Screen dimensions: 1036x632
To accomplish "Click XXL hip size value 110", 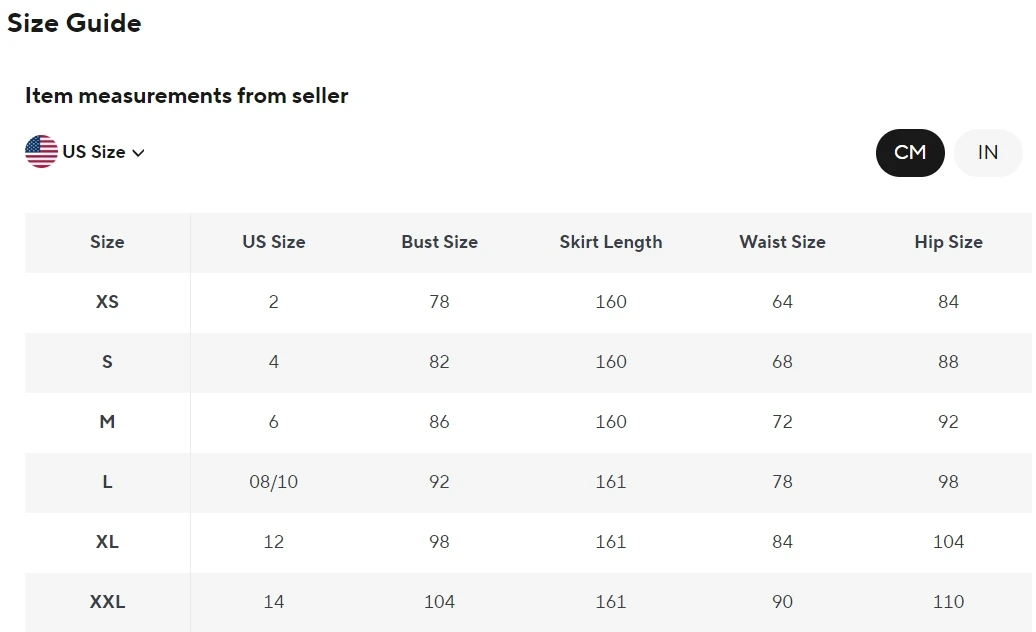I will pos(948,602).
